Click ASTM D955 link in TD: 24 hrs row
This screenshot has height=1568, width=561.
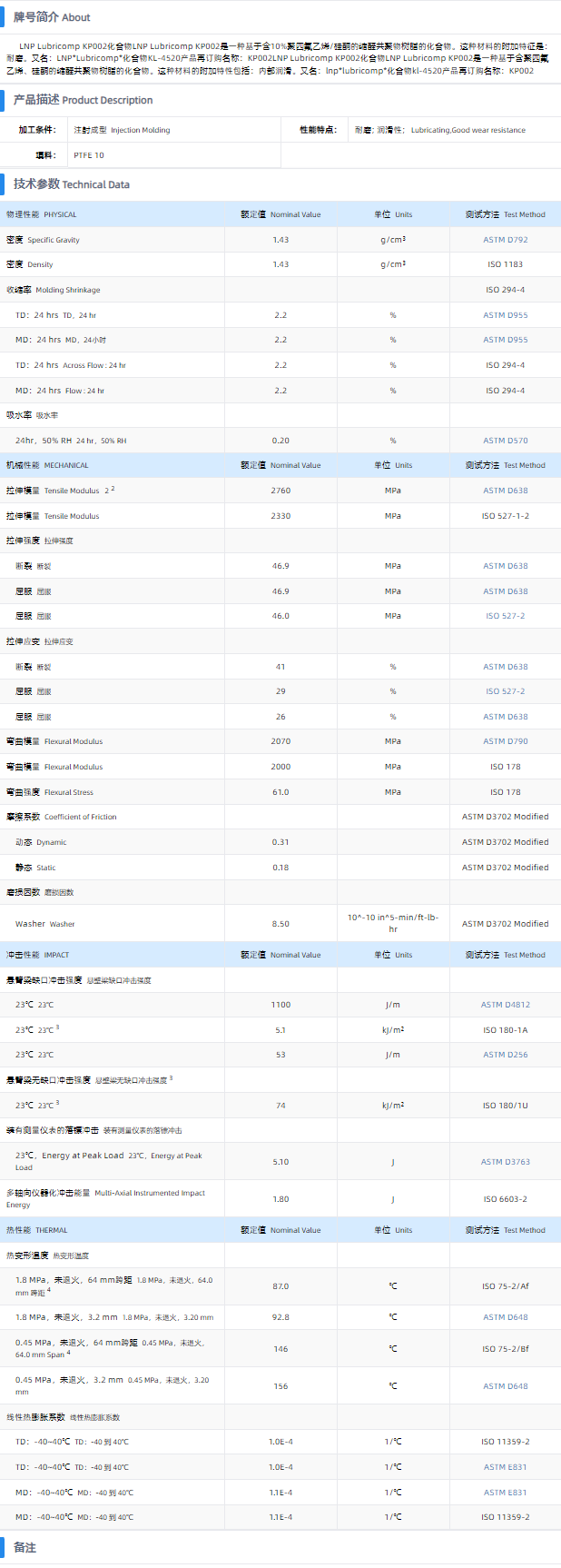coord(505,315)
